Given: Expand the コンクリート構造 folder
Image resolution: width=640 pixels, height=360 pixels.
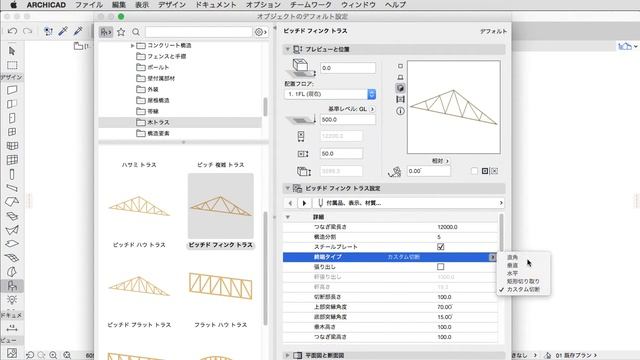Looking at the screenshot, I should pos(132,45).
